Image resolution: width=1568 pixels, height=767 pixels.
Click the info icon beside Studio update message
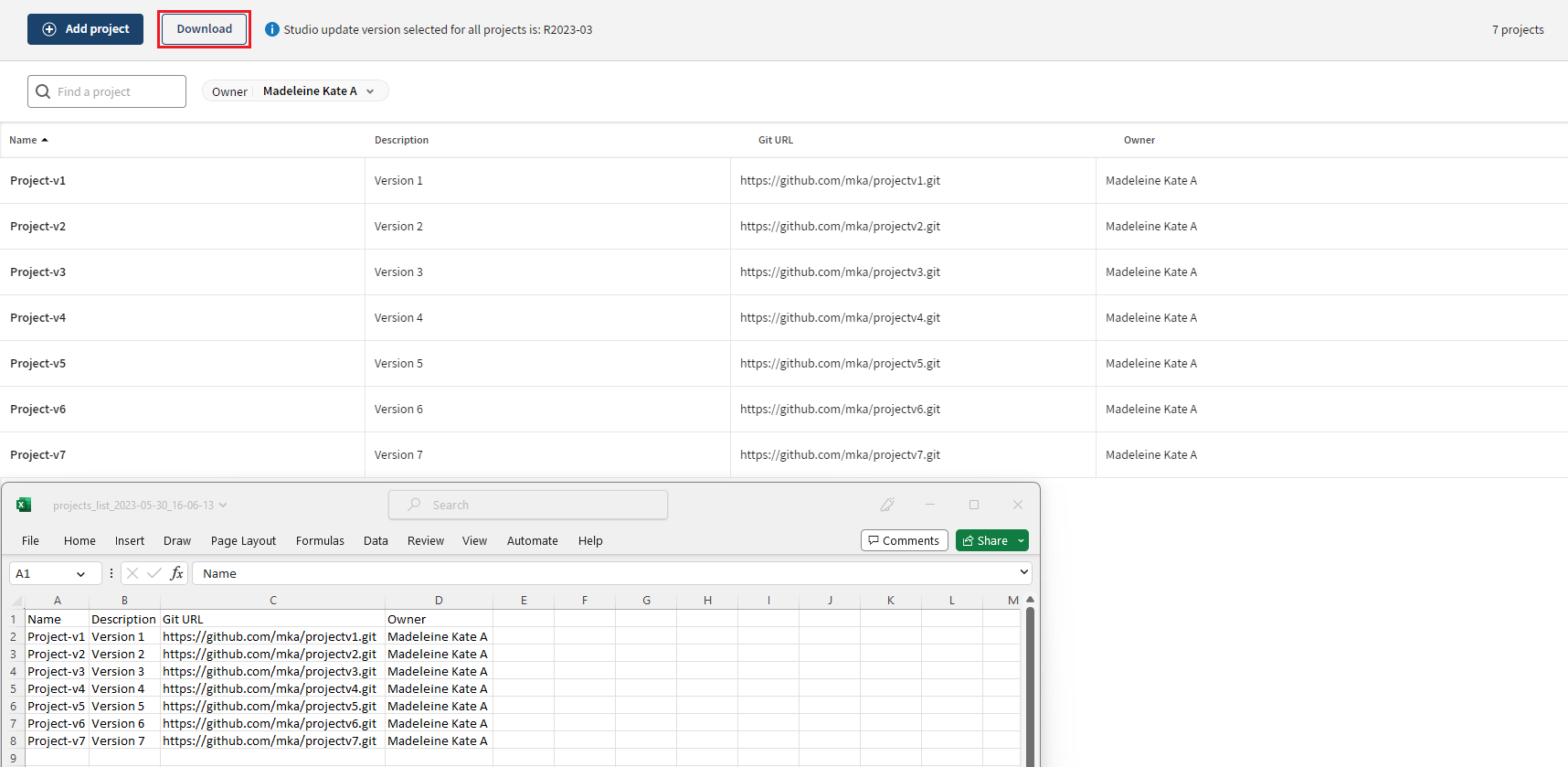pos(271,29)
